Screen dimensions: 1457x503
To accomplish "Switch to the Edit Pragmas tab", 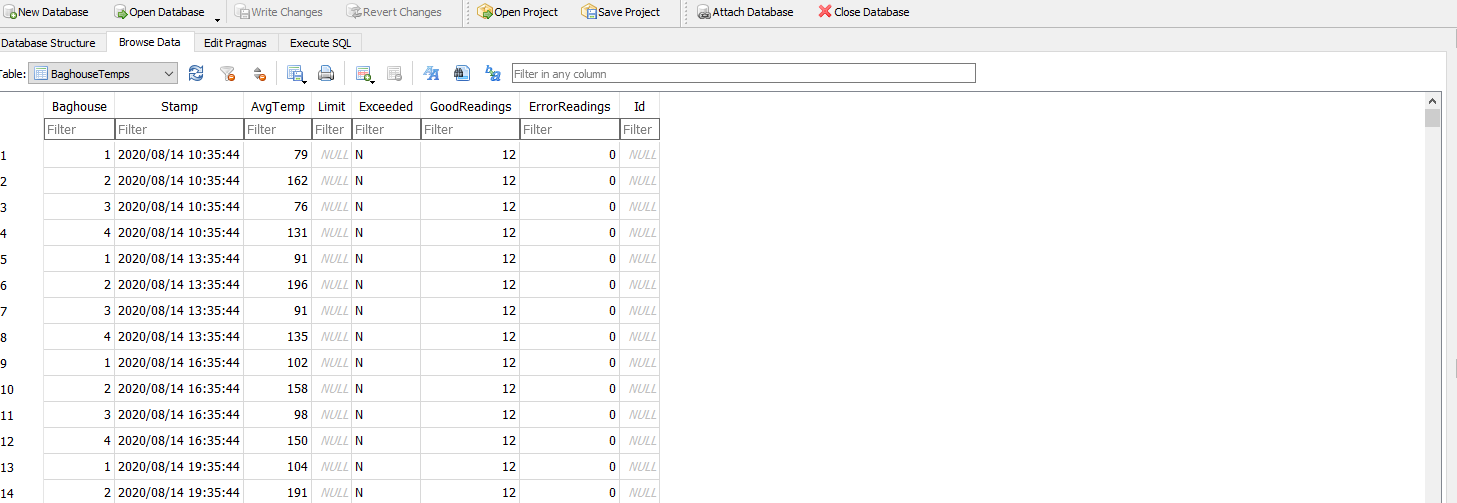I will (x=235, y=42).
